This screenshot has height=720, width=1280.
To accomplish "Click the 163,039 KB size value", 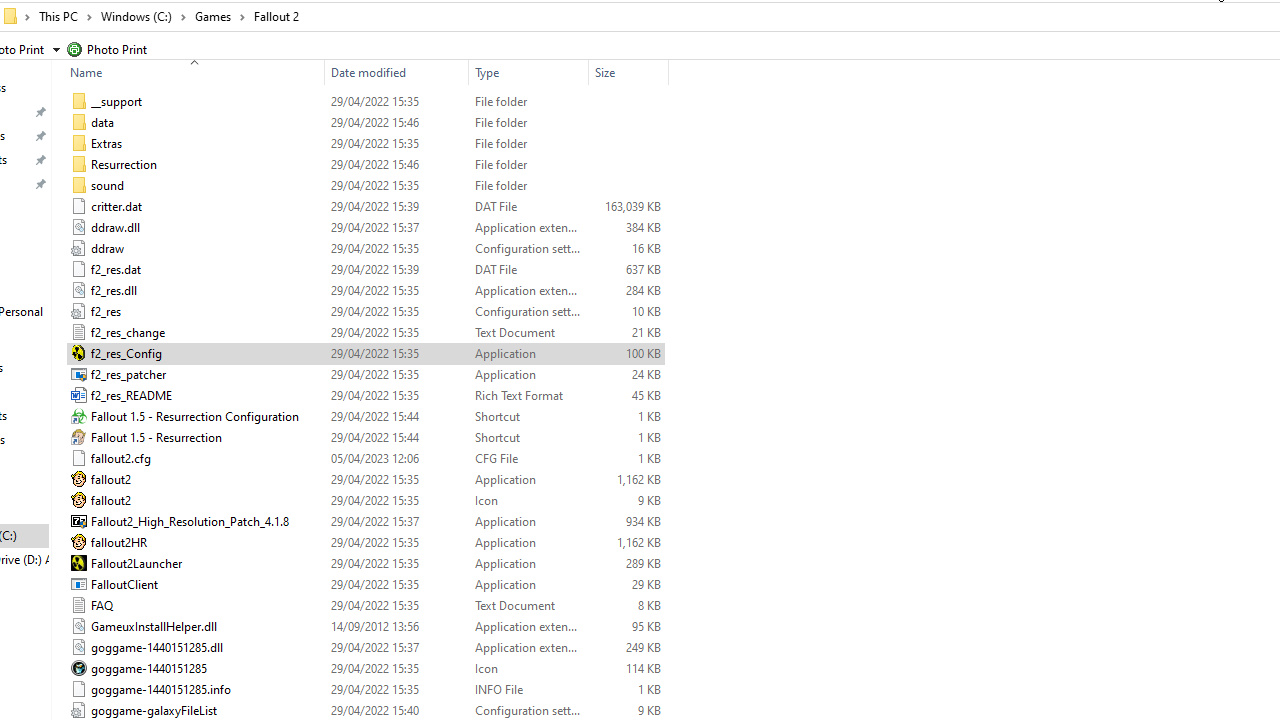I will coord(632,206).
